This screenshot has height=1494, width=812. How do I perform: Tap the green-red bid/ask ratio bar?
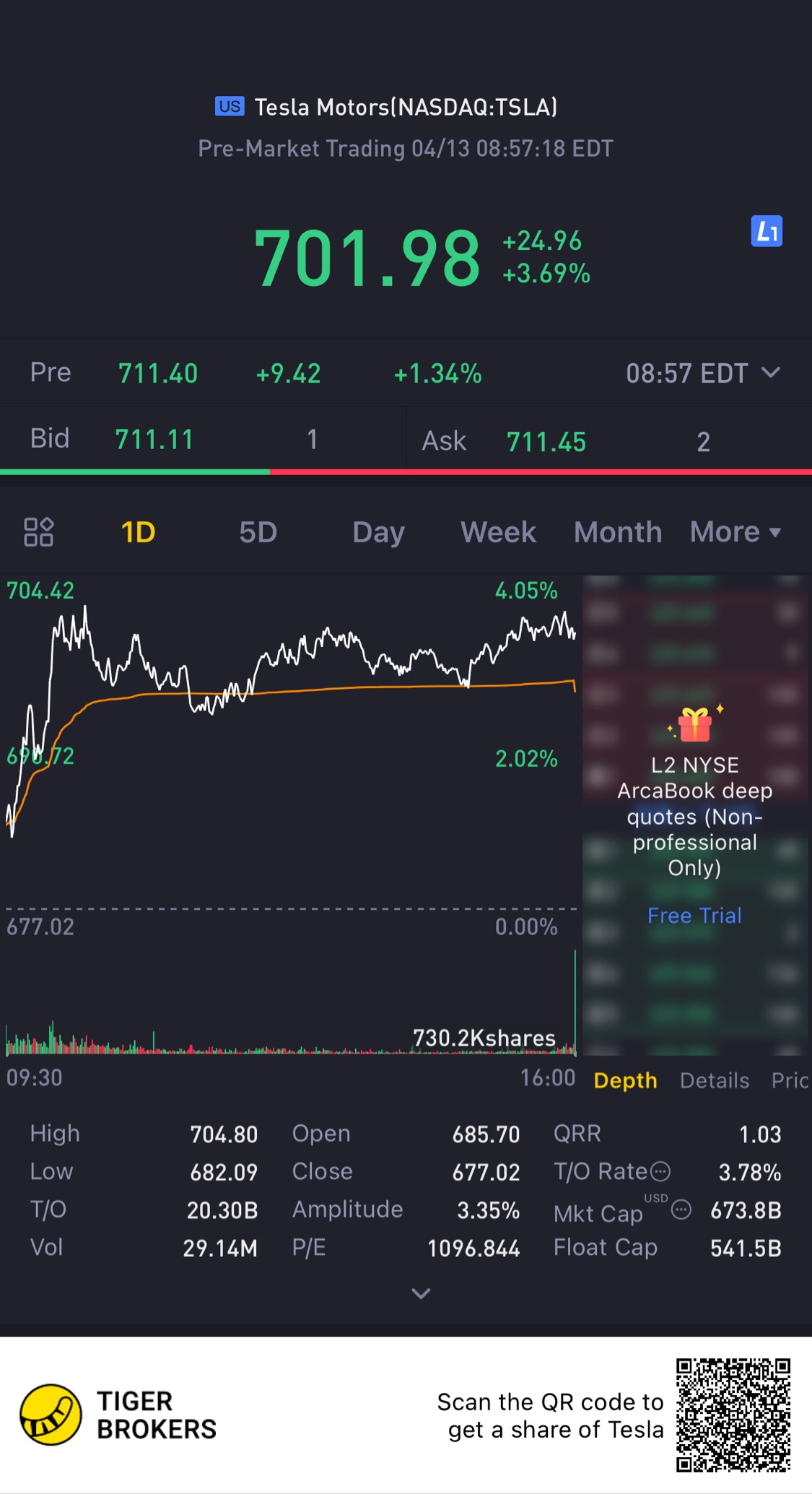pyautogui.click(x=406, y=472)
